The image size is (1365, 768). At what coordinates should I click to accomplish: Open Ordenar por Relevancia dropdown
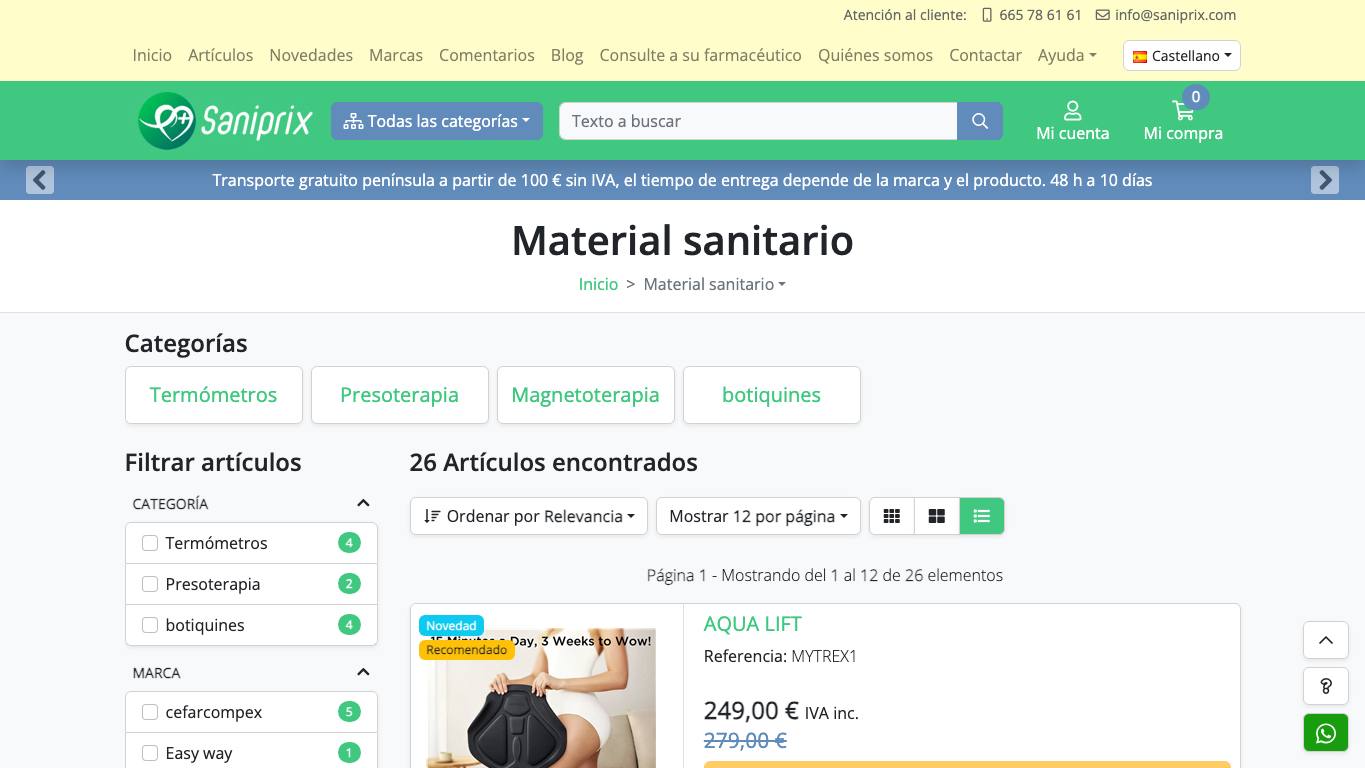tap(529, 516)
